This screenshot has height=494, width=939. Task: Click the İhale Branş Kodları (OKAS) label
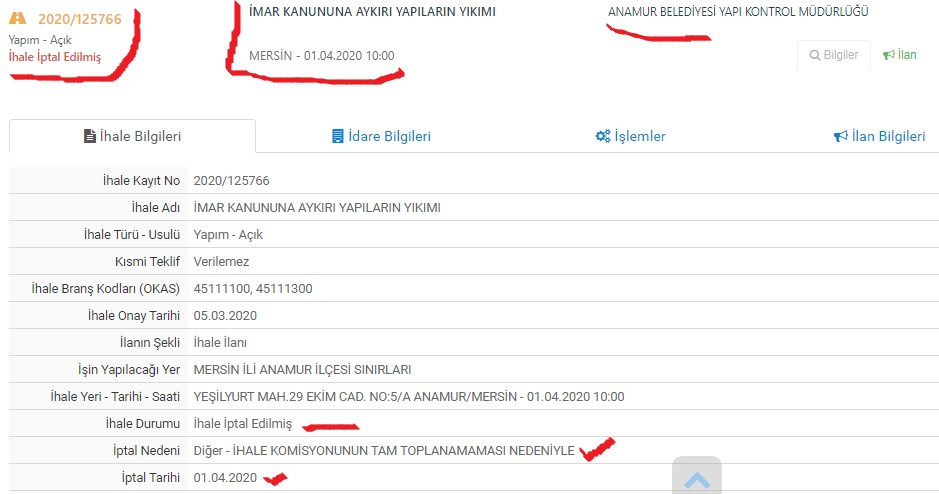105,289
